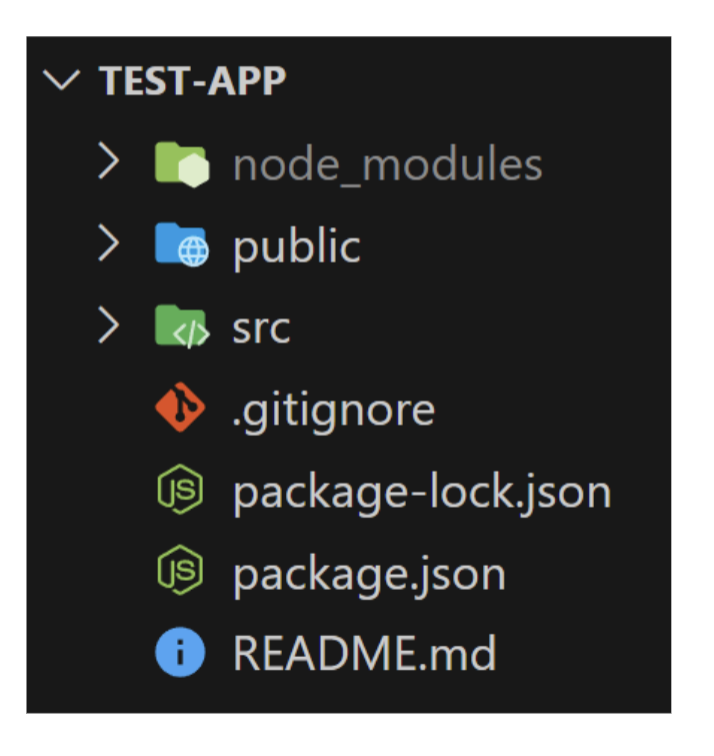
Task: Click the blue info icon beside README.md
Action: pos(181,655)
